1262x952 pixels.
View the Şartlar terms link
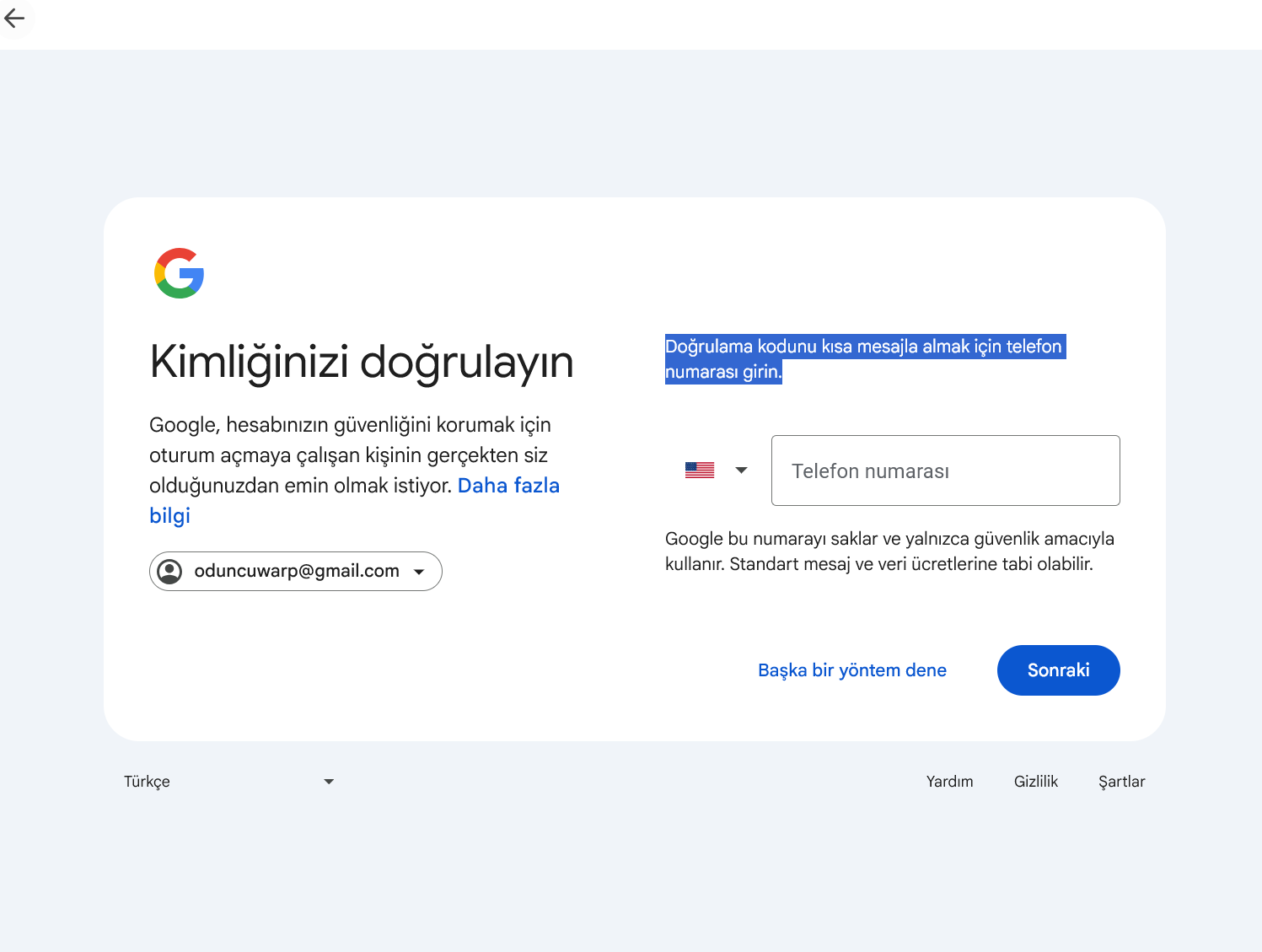(x=1122, y=782)
